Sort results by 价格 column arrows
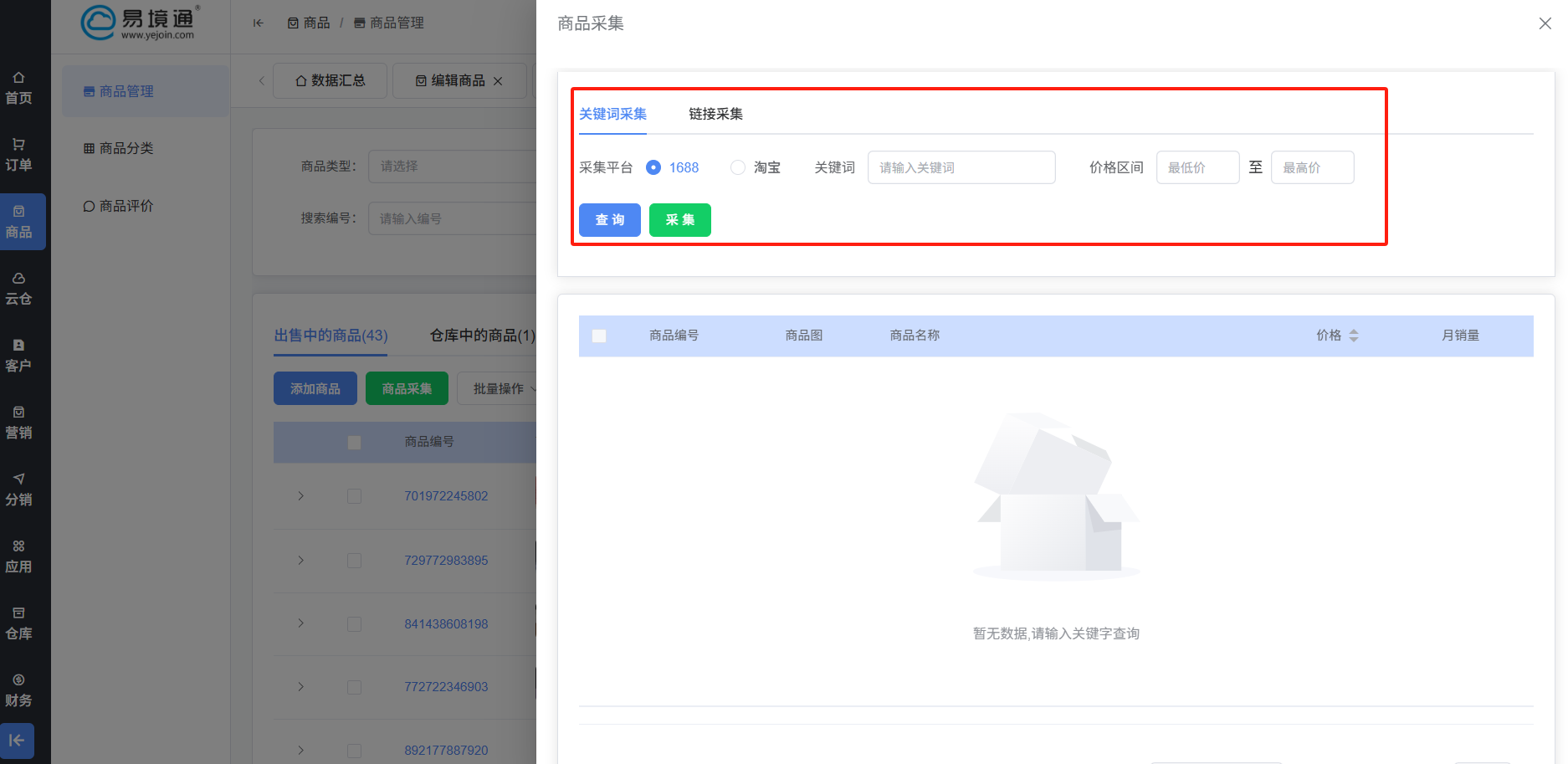The image size is (1568, 764). (1353, 336)
